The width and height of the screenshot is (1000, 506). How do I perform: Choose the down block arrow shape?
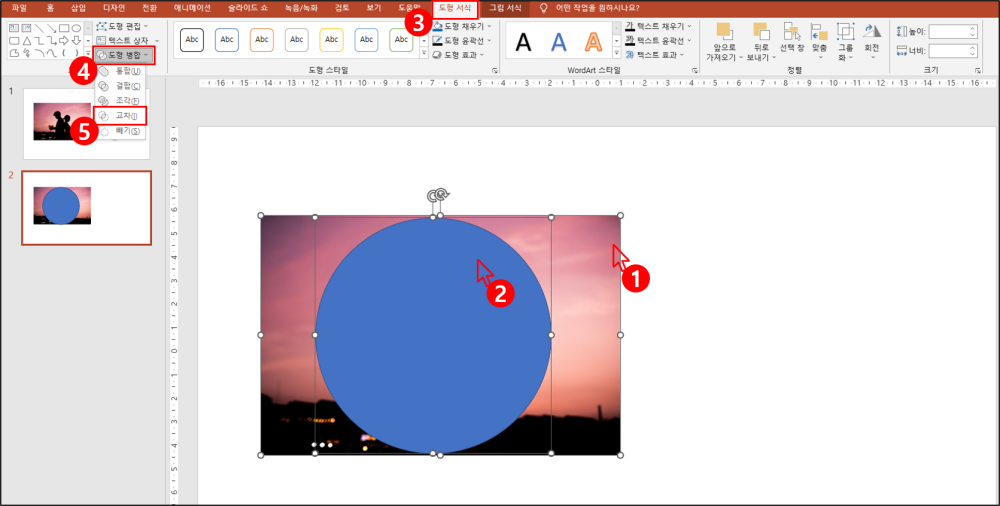point(77,40)
